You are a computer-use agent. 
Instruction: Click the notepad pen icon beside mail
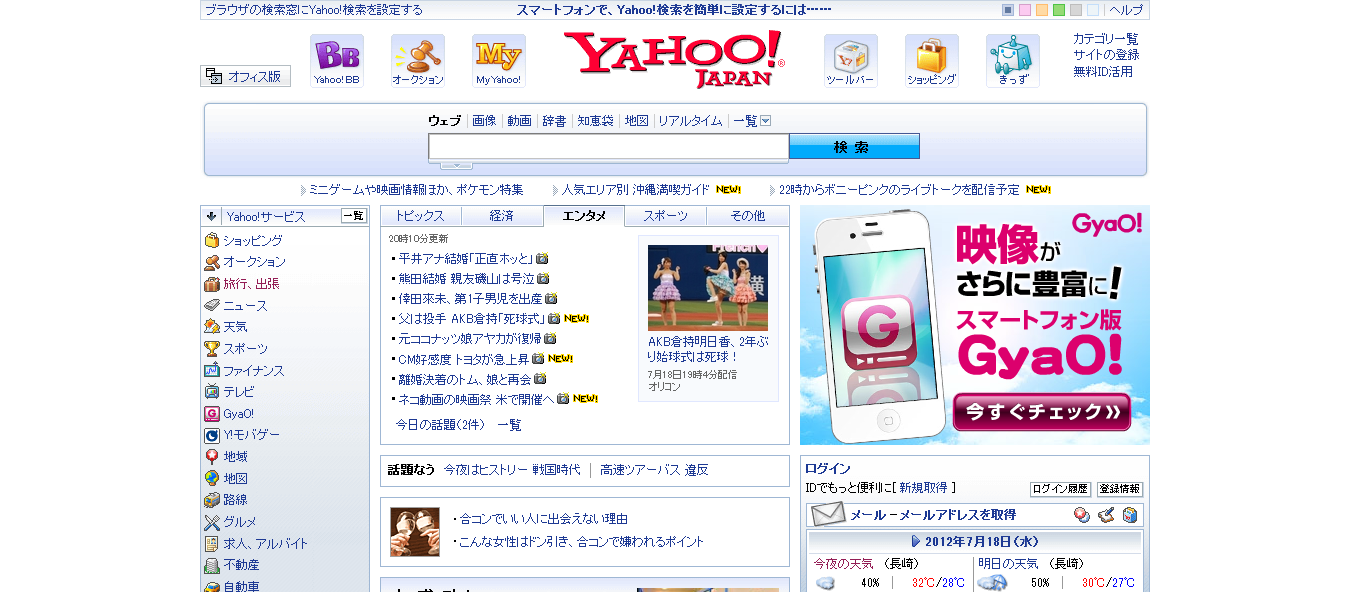1106,515
